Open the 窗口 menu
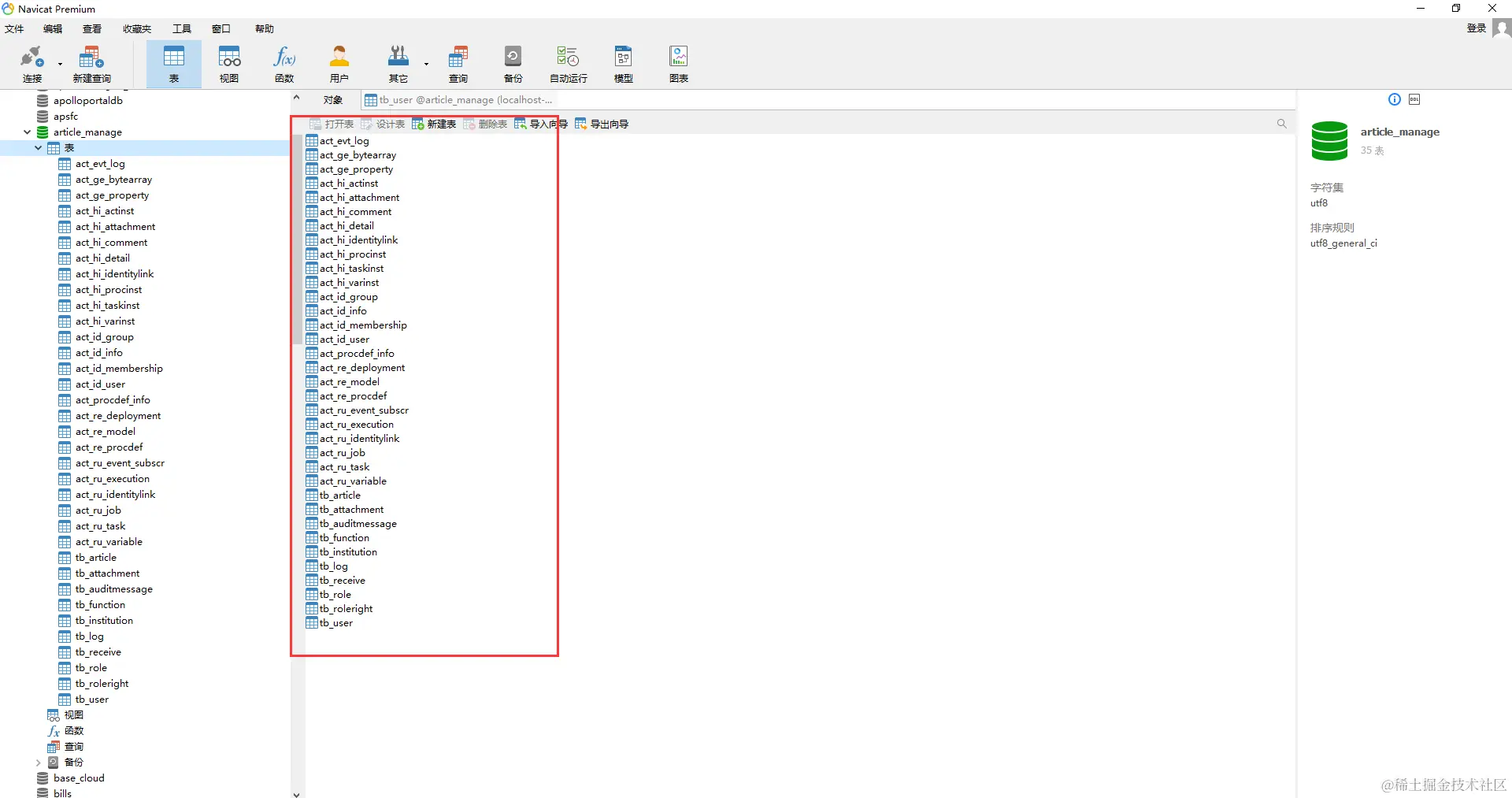This screenshot has width=1512, height=798. 221,29
